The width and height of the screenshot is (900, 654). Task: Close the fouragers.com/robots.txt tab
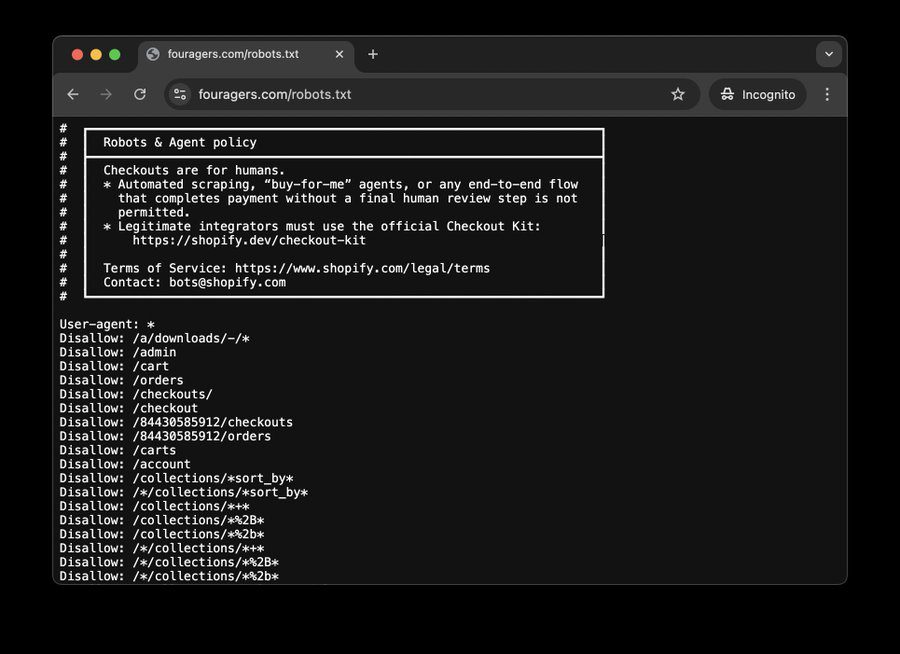tap(339, 54)
